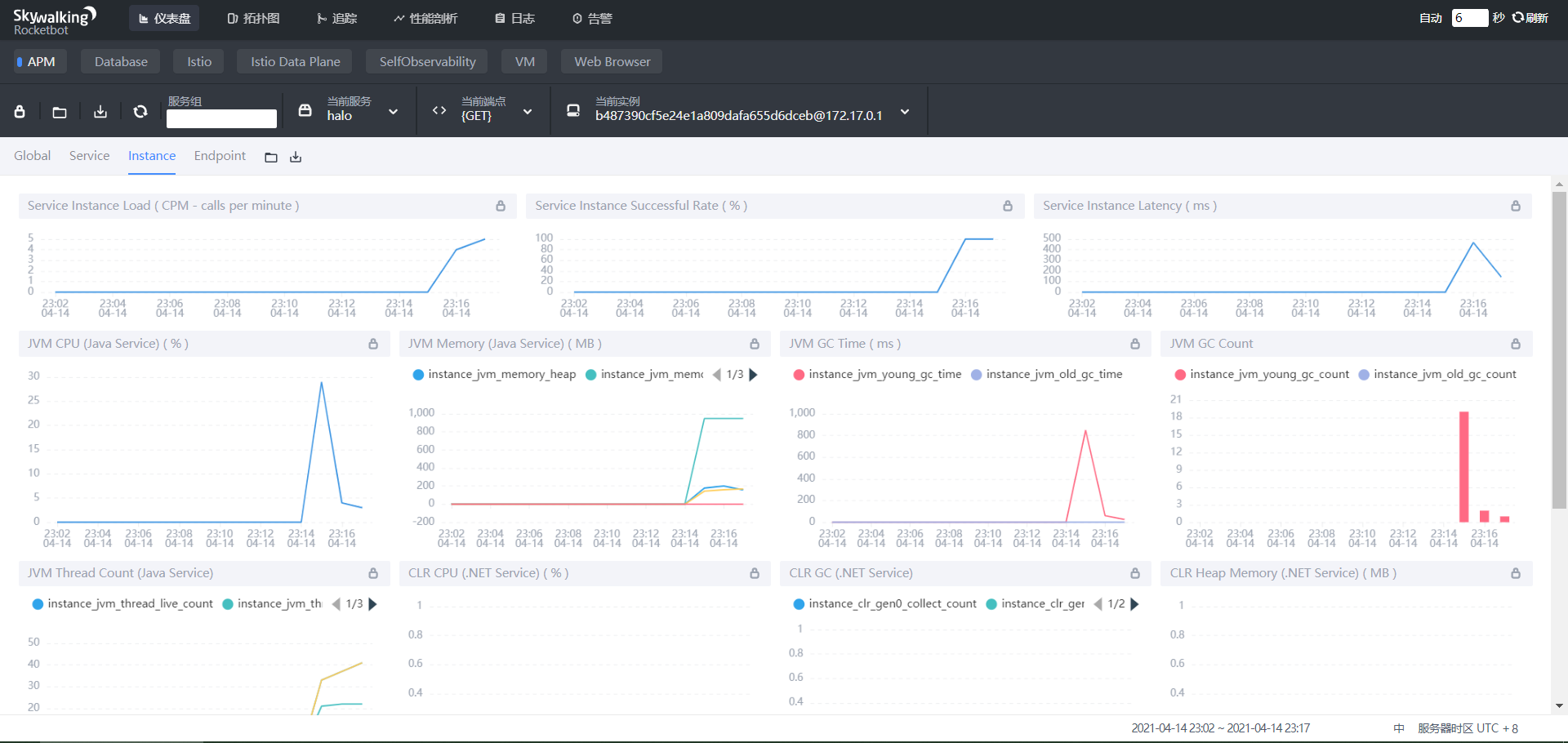The image size is (1568, 743).
Task: Switch to the Endpoint tab
Action: click(x=220, y=155)
